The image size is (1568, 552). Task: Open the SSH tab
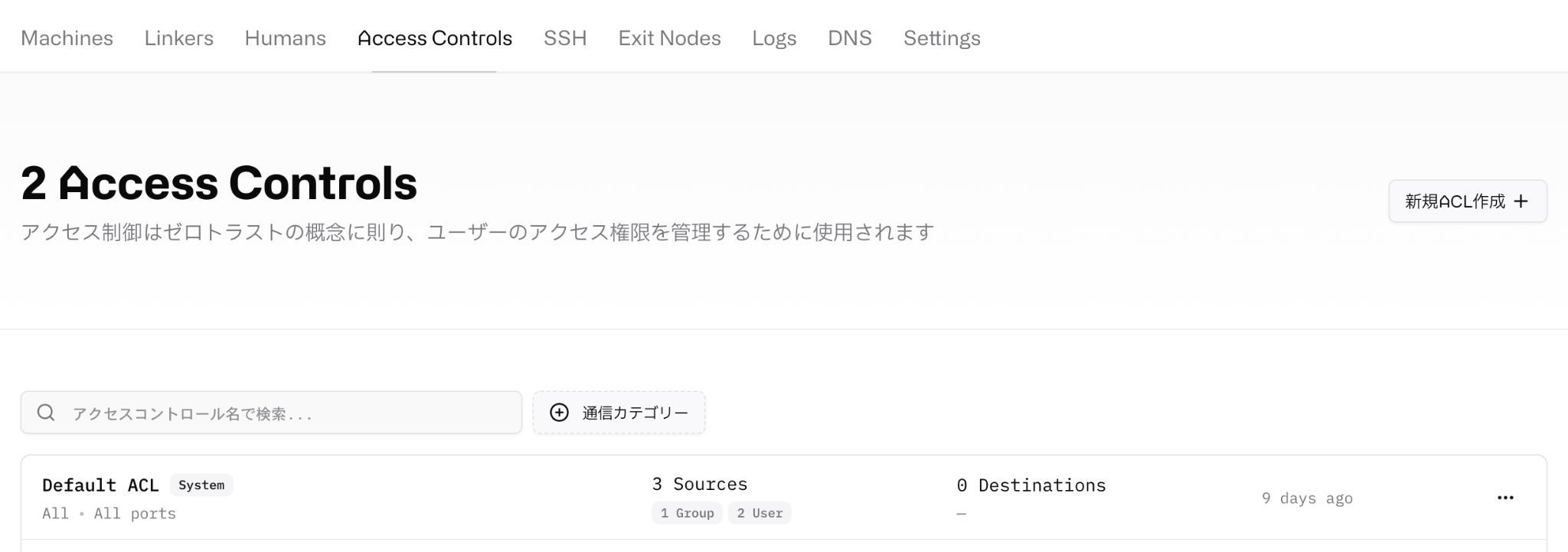[x=565, y=38]
